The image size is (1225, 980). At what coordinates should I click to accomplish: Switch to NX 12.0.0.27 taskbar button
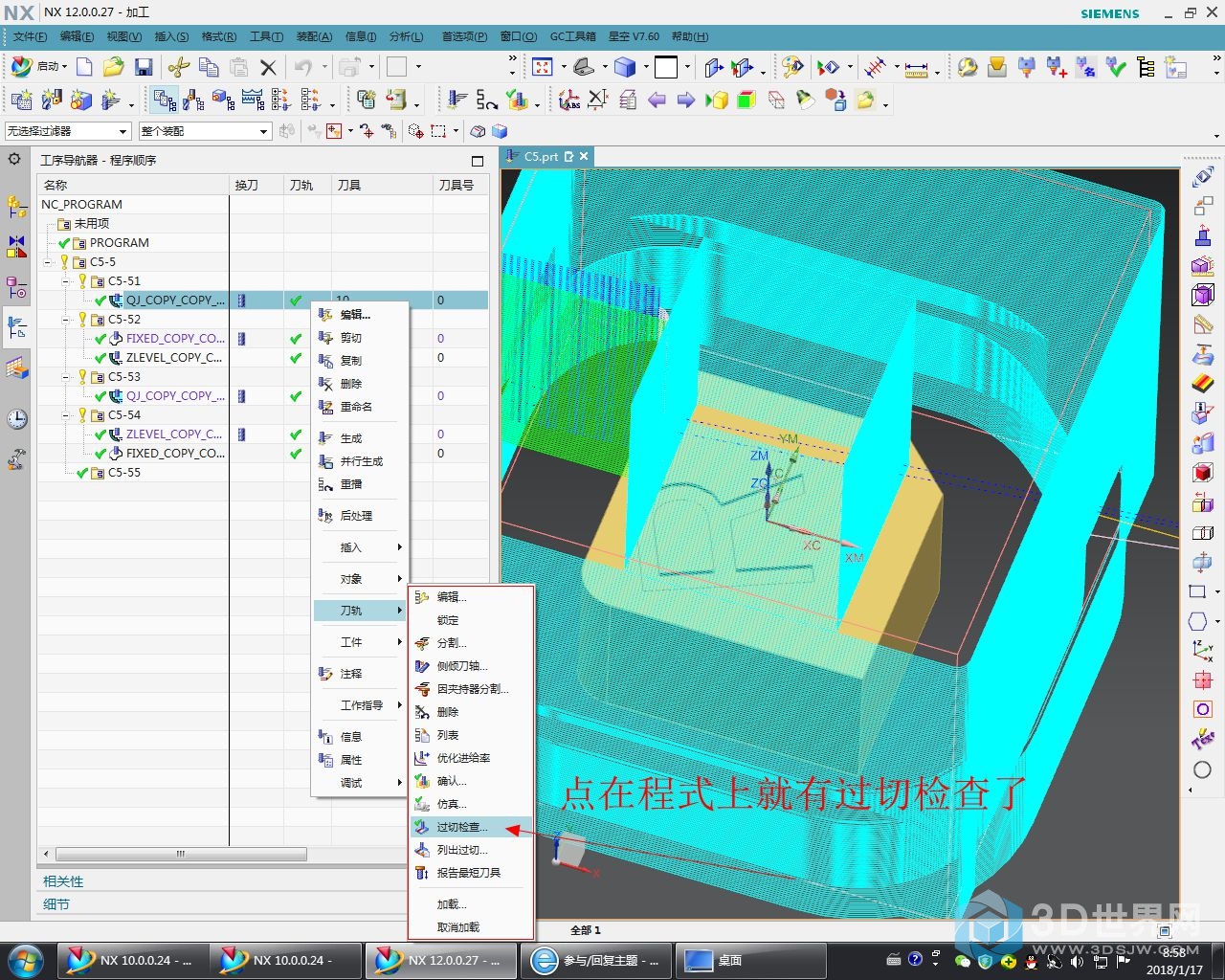coord(441,960)
